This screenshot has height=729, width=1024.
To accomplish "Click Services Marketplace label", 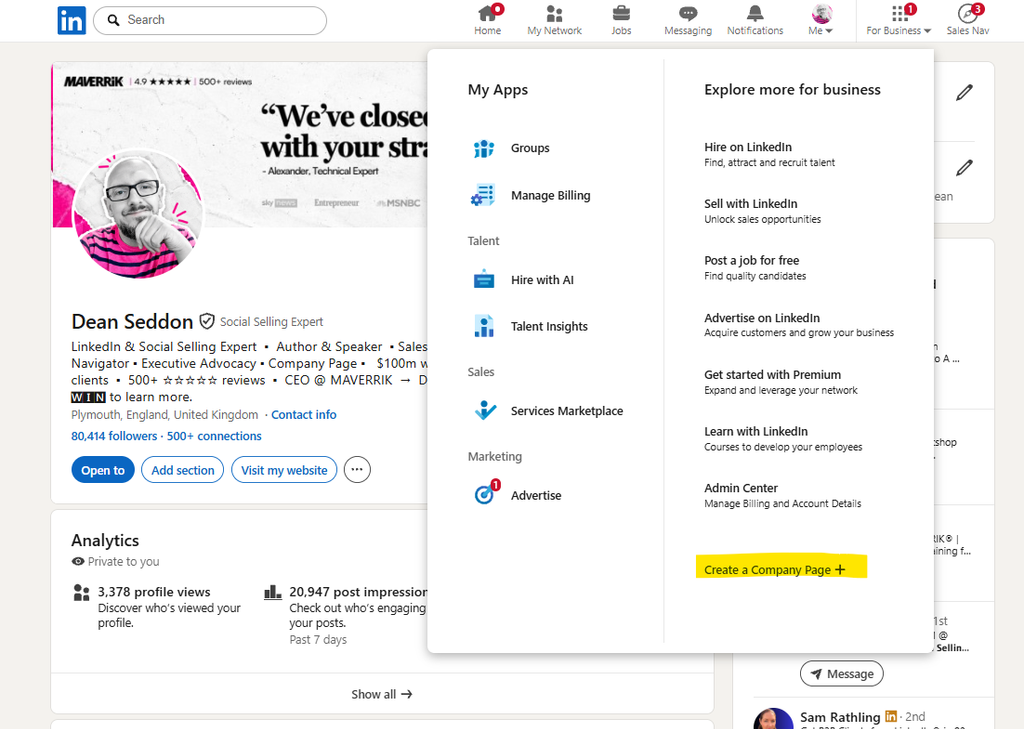I will point(567,410).
